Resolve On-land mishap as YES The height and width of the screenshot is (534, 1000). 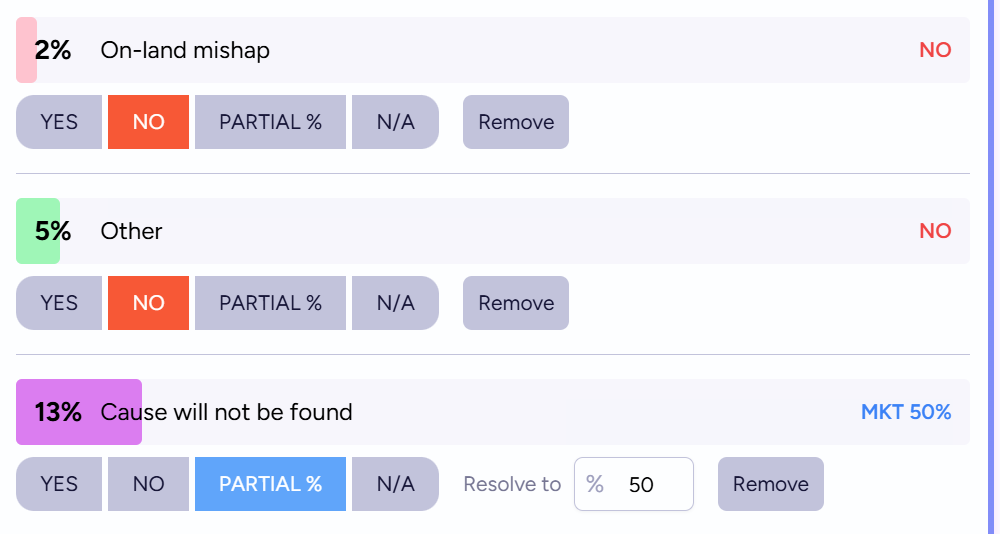pyautogui.click(x=59, y=122)
